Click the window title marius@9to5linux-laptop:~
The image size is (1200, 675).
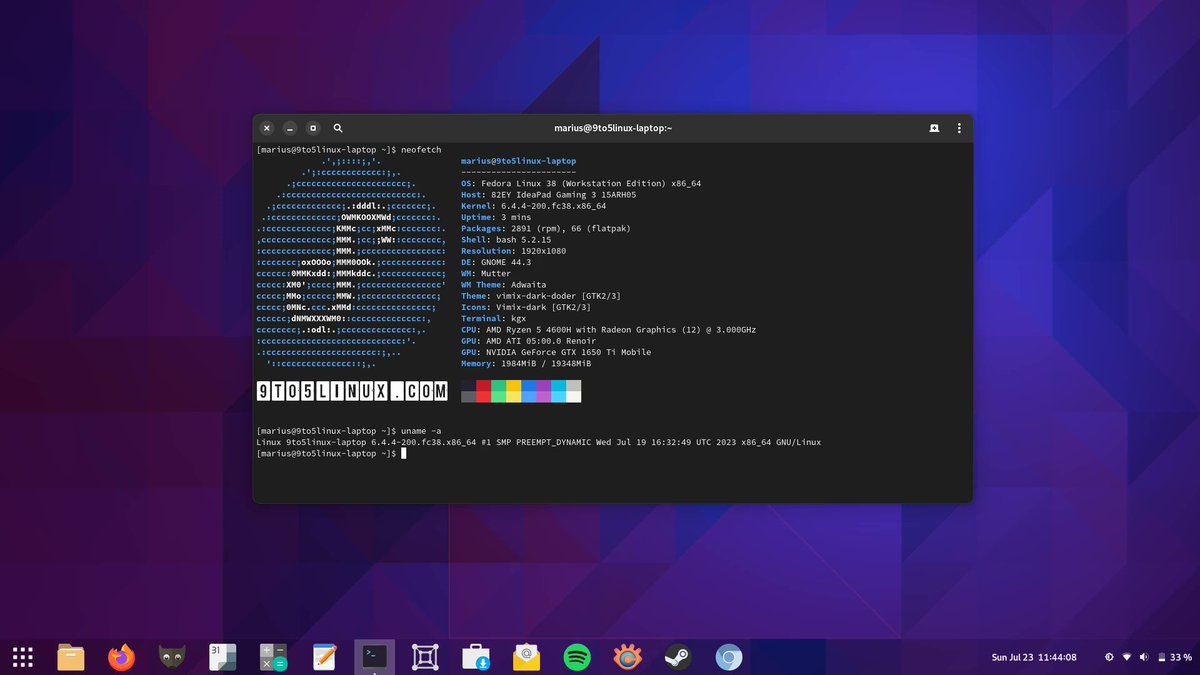613,128
